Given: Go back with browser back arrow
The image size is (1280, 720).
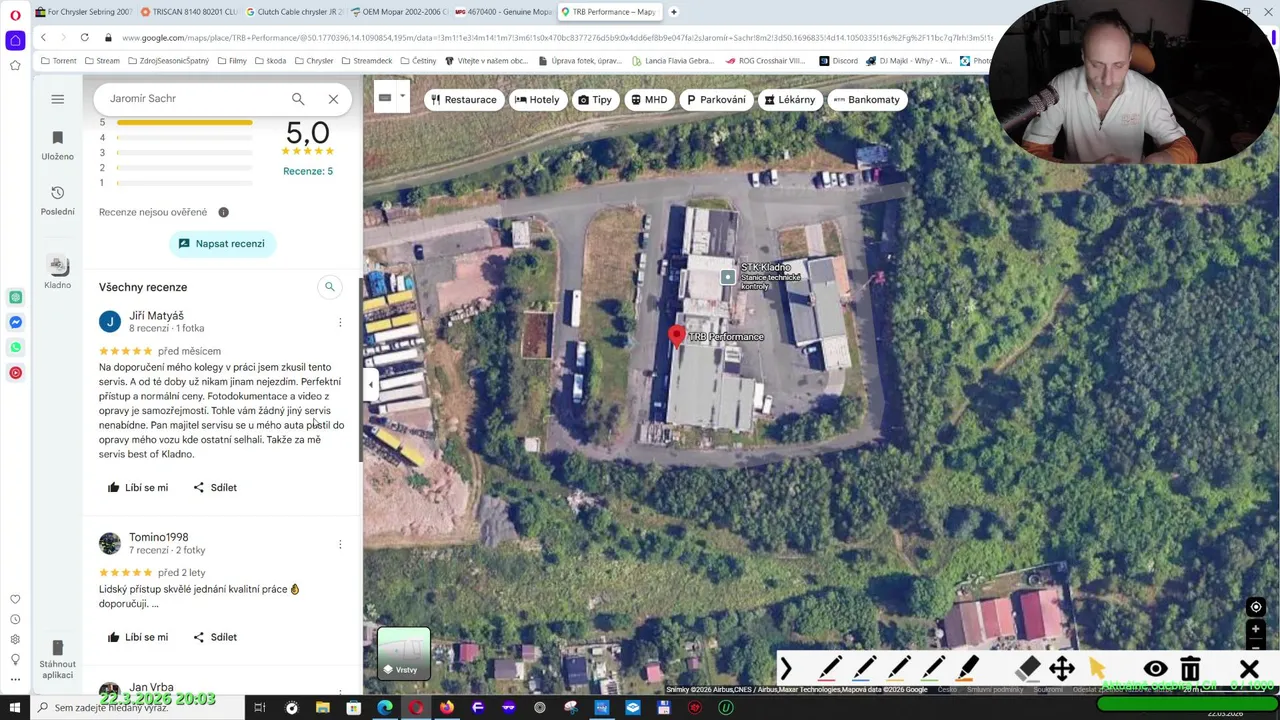Looking at the screenshot, I should coord(43,38).
